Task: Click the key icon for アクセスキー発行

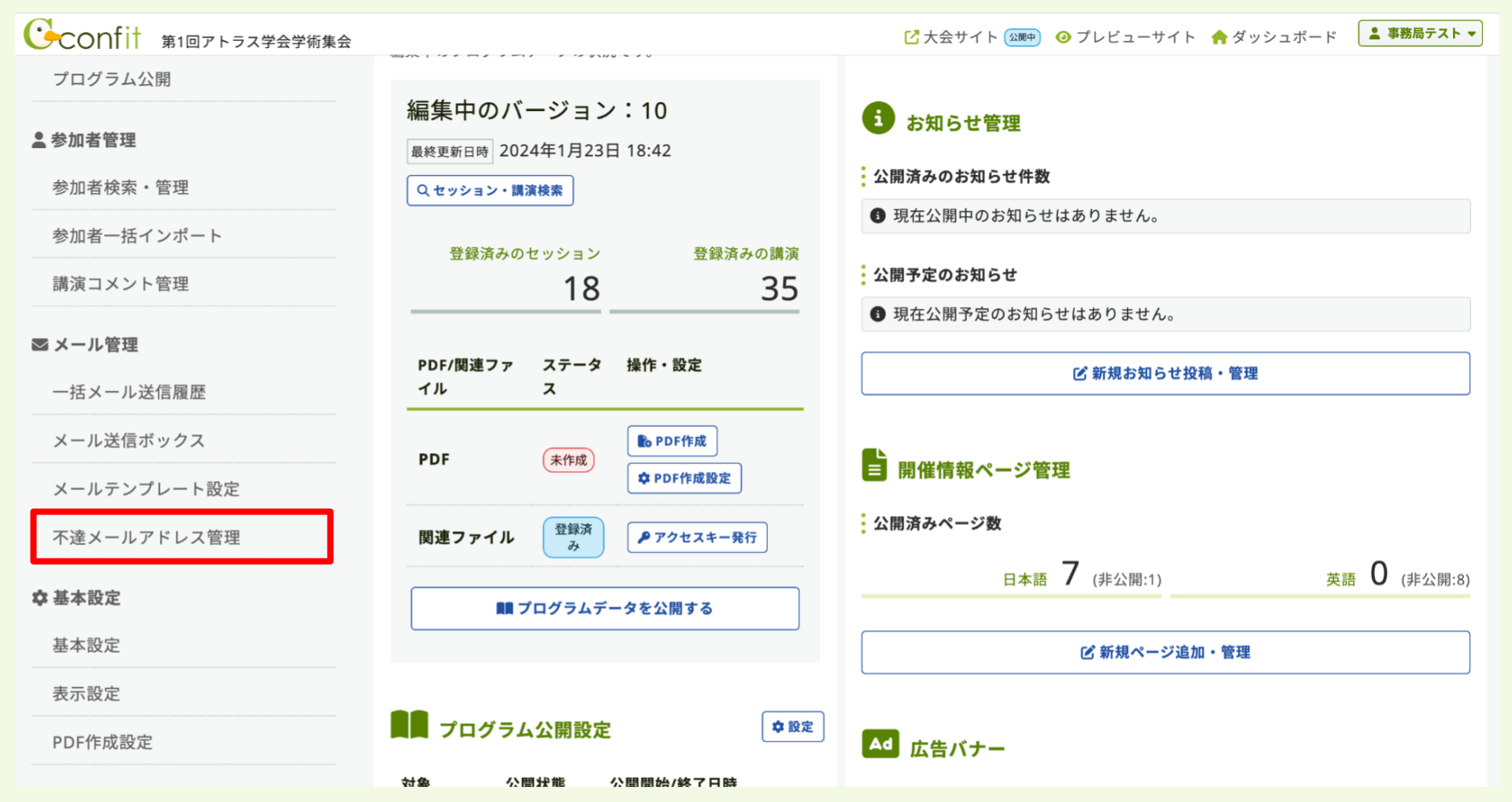Action: [643, 537]
